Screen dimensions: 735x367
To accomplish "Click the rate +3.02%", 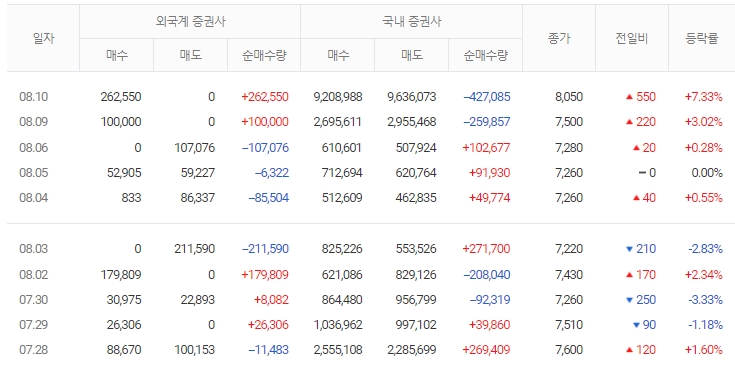I will click(704, 122).
